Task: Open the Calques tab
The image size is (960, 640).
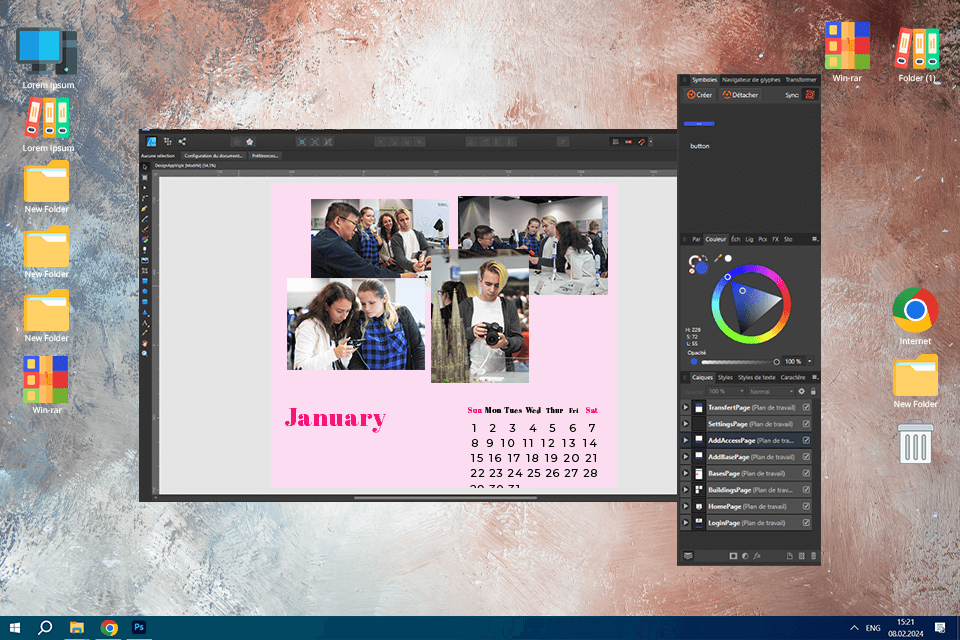Action: coord(702,377)
